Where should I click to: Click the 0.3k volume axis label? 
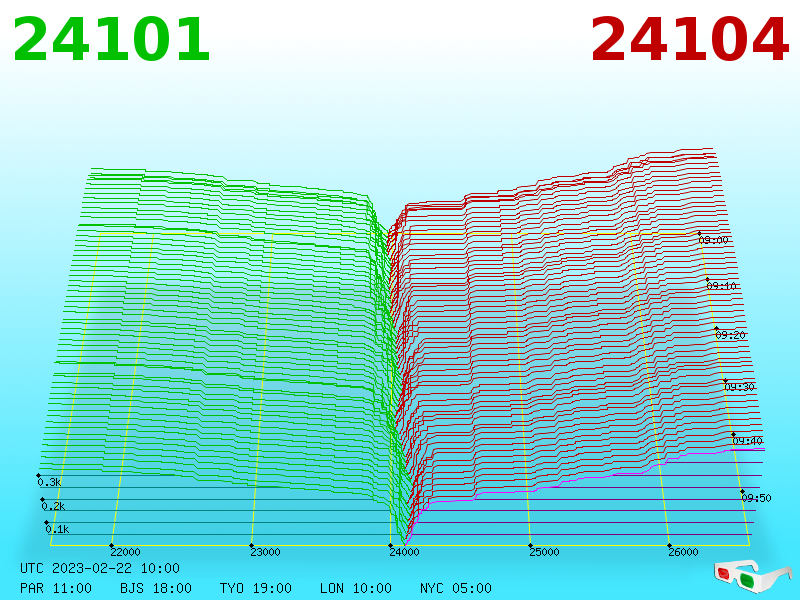(49, 482)
